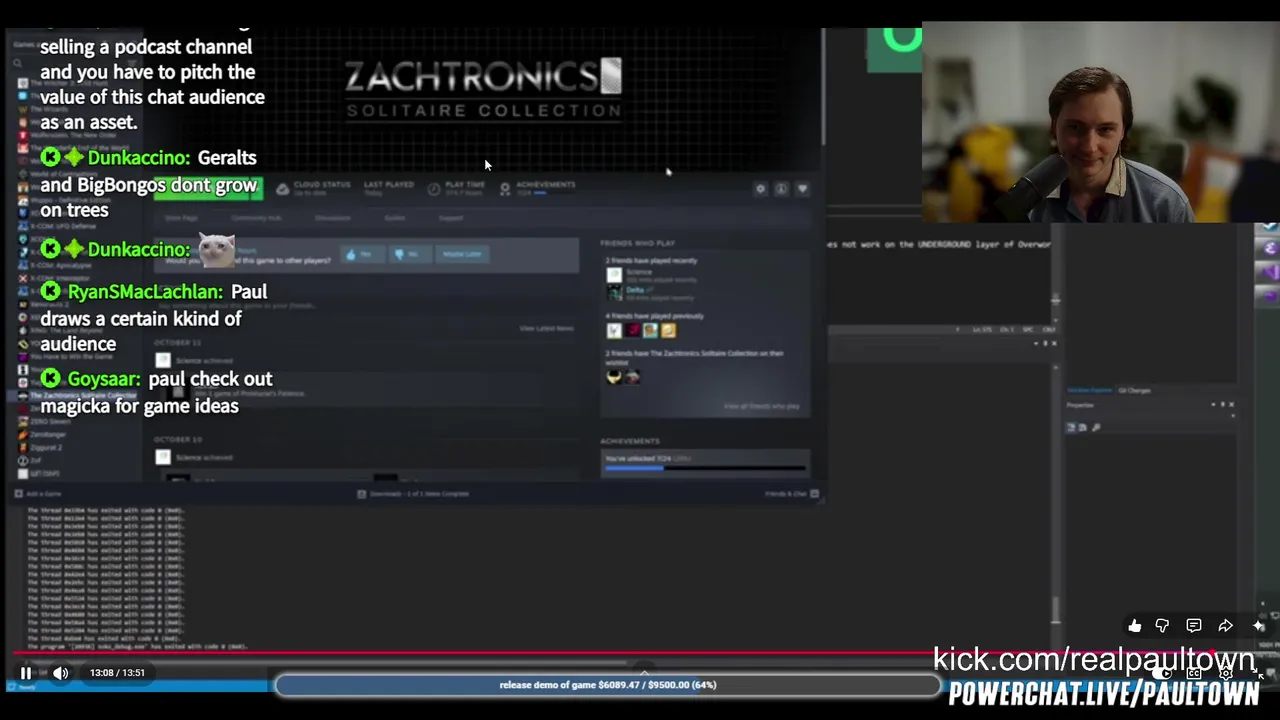
Task: Toggle closed captions with the CC button
Action: point(1194,674)
